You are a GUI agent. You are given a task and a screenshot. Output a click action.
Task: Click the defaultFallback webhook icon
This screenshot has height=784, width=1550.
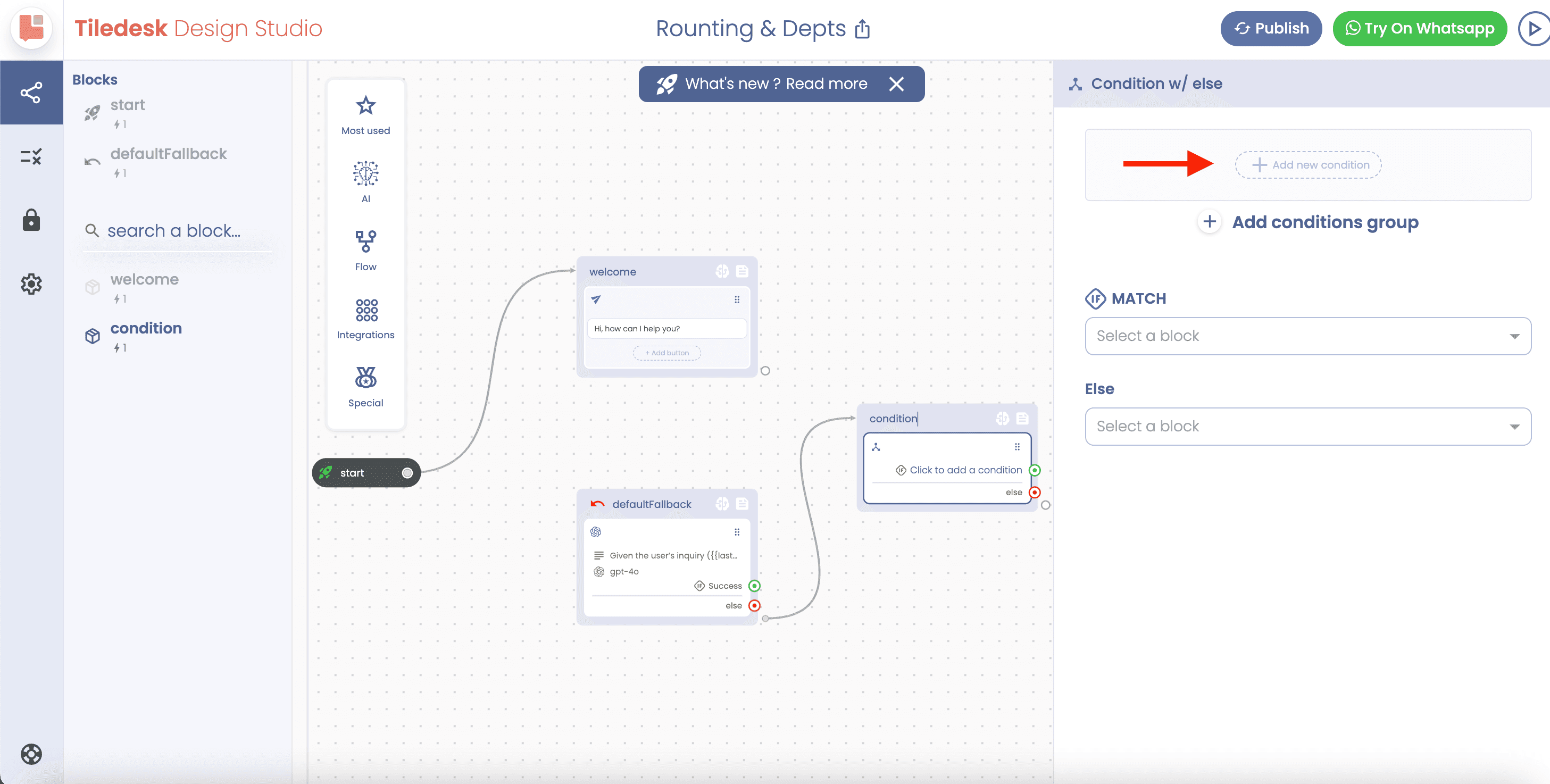(722, 504)
